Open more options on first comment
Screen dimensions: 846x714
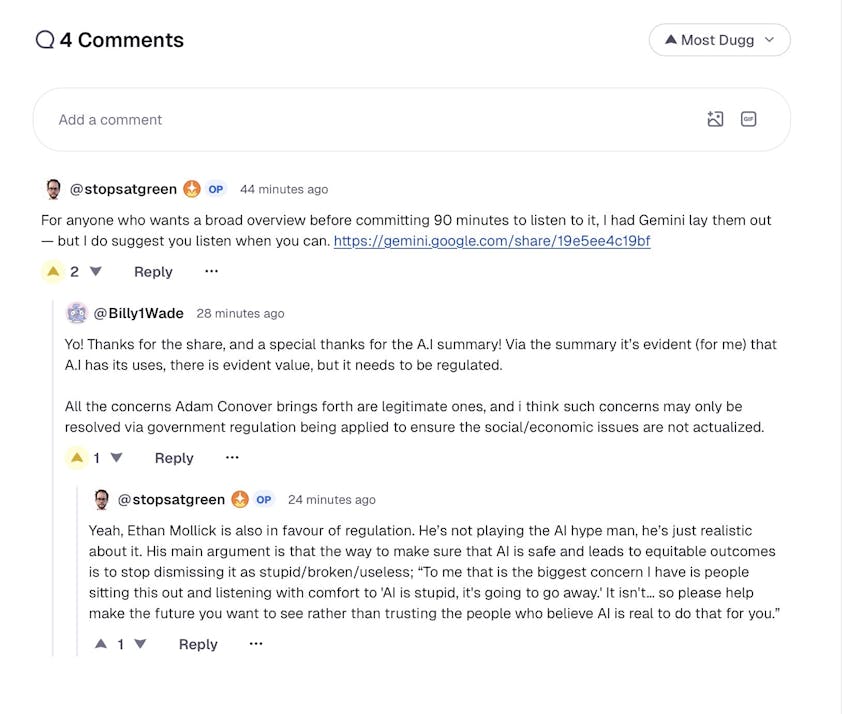point(211,271)
